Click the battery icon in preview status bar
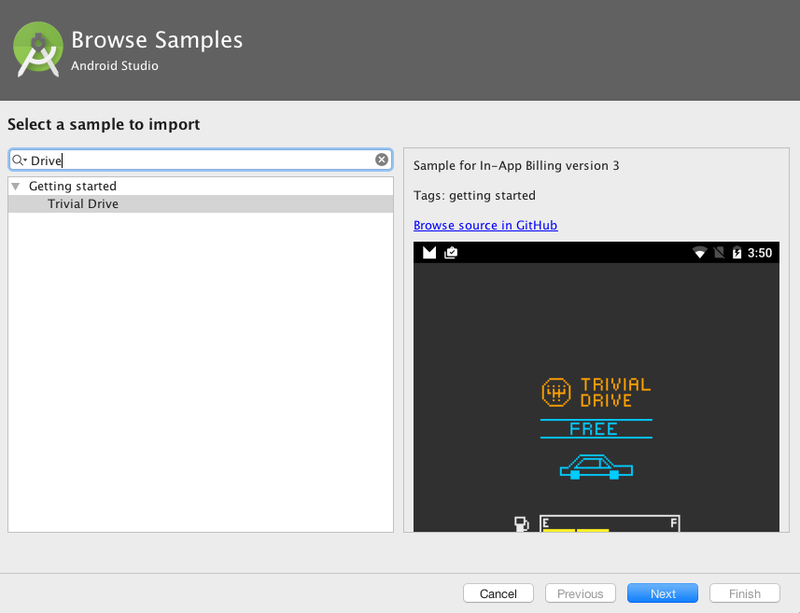The image size is (800, 613). (x=737, y=252)
